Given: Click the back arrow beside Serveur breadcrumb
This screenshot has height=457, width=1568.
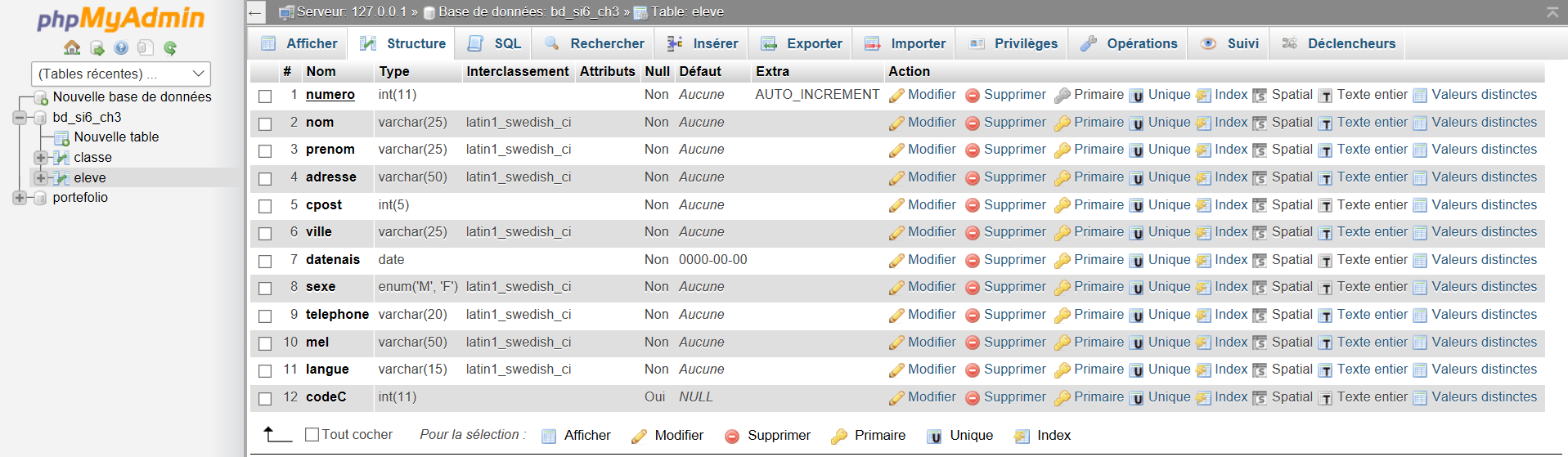Looking at the screenshot, I should pyautogui.click(x=256, y=12).
